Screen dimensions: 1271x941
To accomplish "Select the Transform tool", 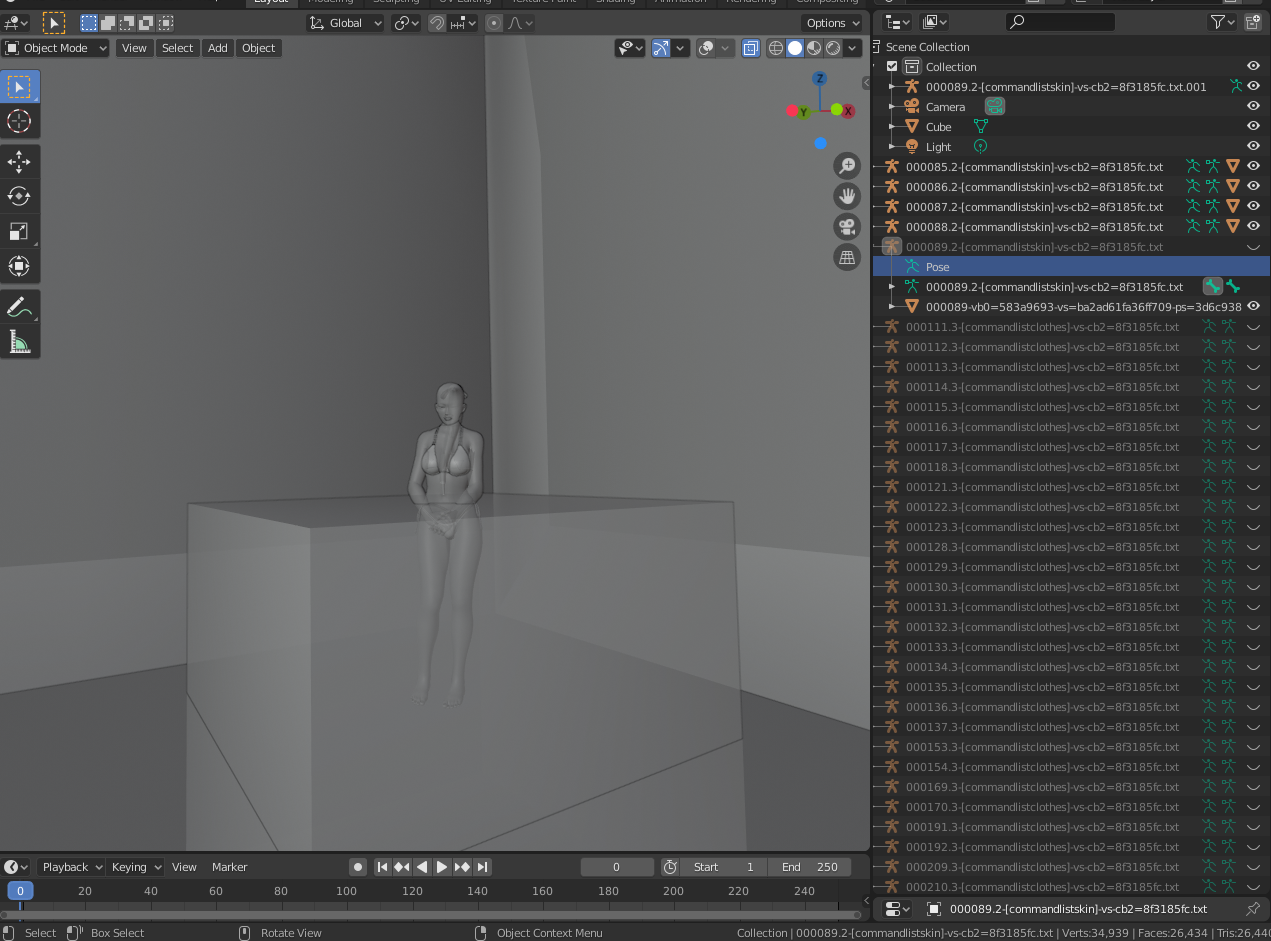I will coord(19,265).
